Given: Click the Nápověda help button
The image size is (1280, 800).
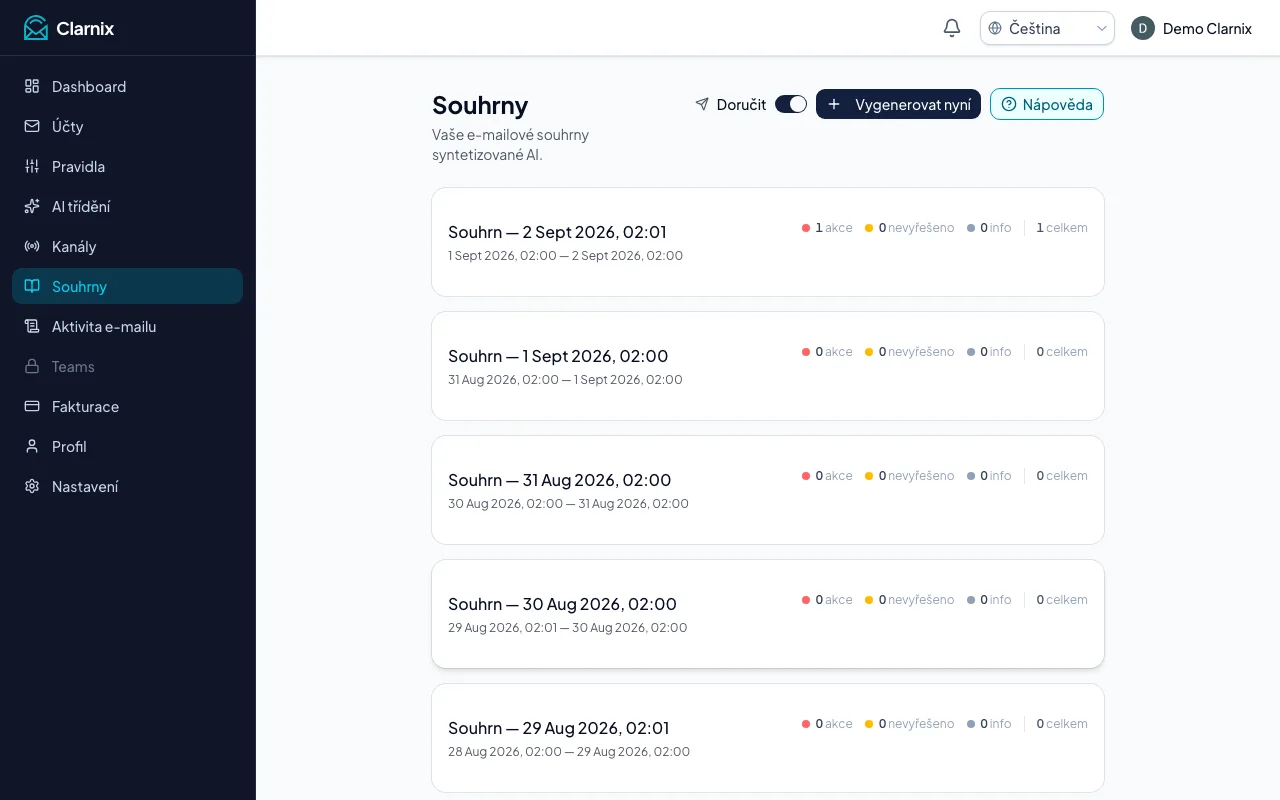Looking at the screenshot, I should [1047, 104].
